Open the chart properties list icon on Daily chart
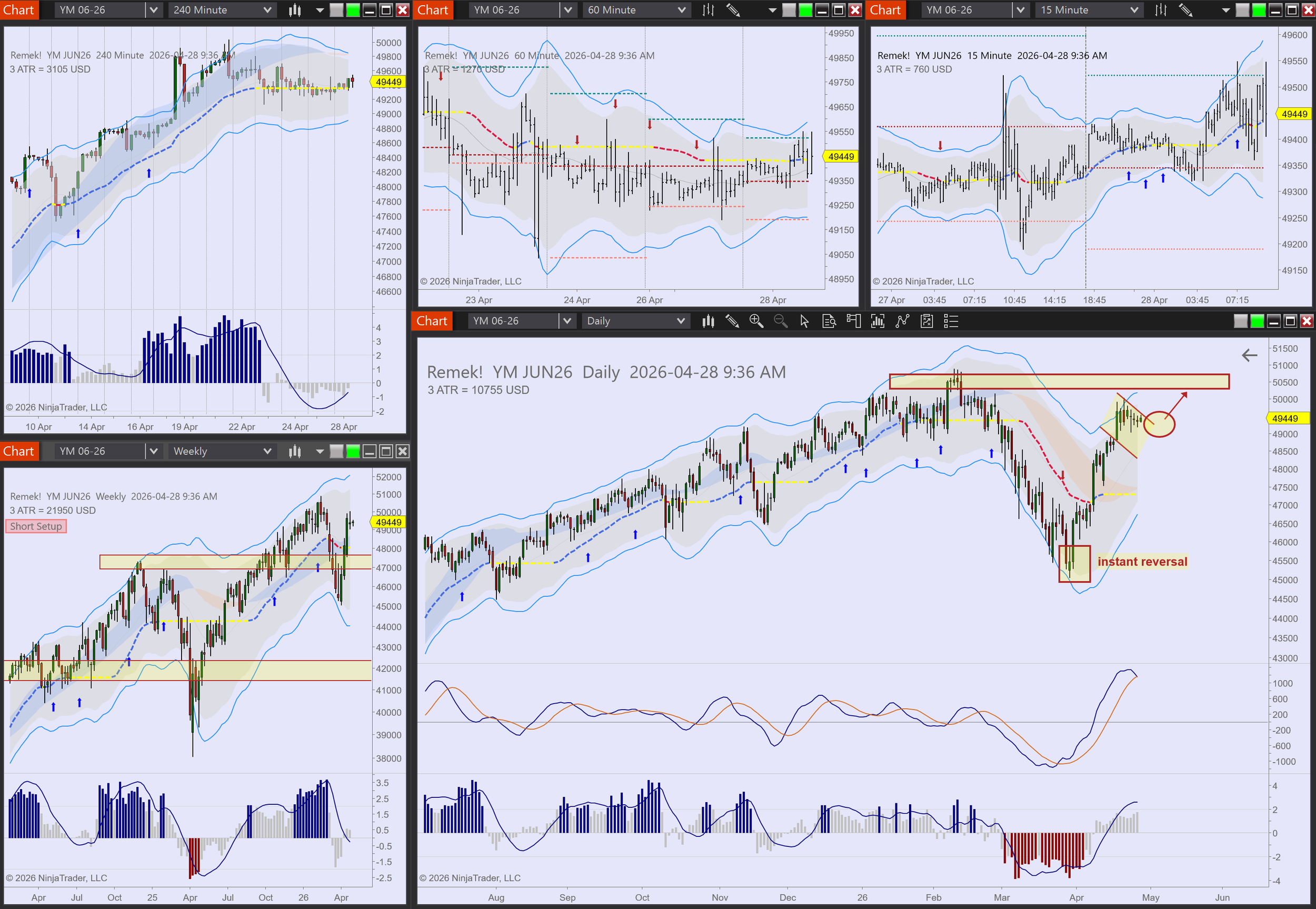1316x909 pixels. tap(950, 321)
